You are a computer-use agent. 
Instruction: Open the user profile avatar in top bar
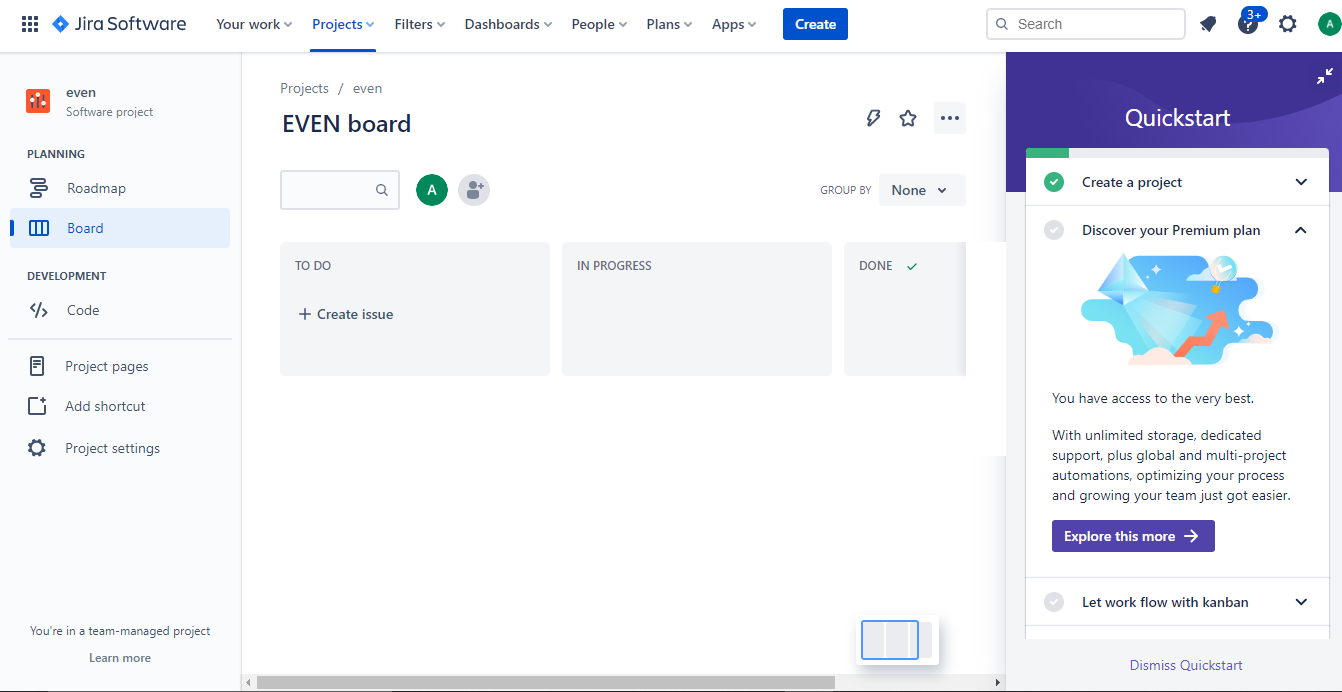point(1329,24)
